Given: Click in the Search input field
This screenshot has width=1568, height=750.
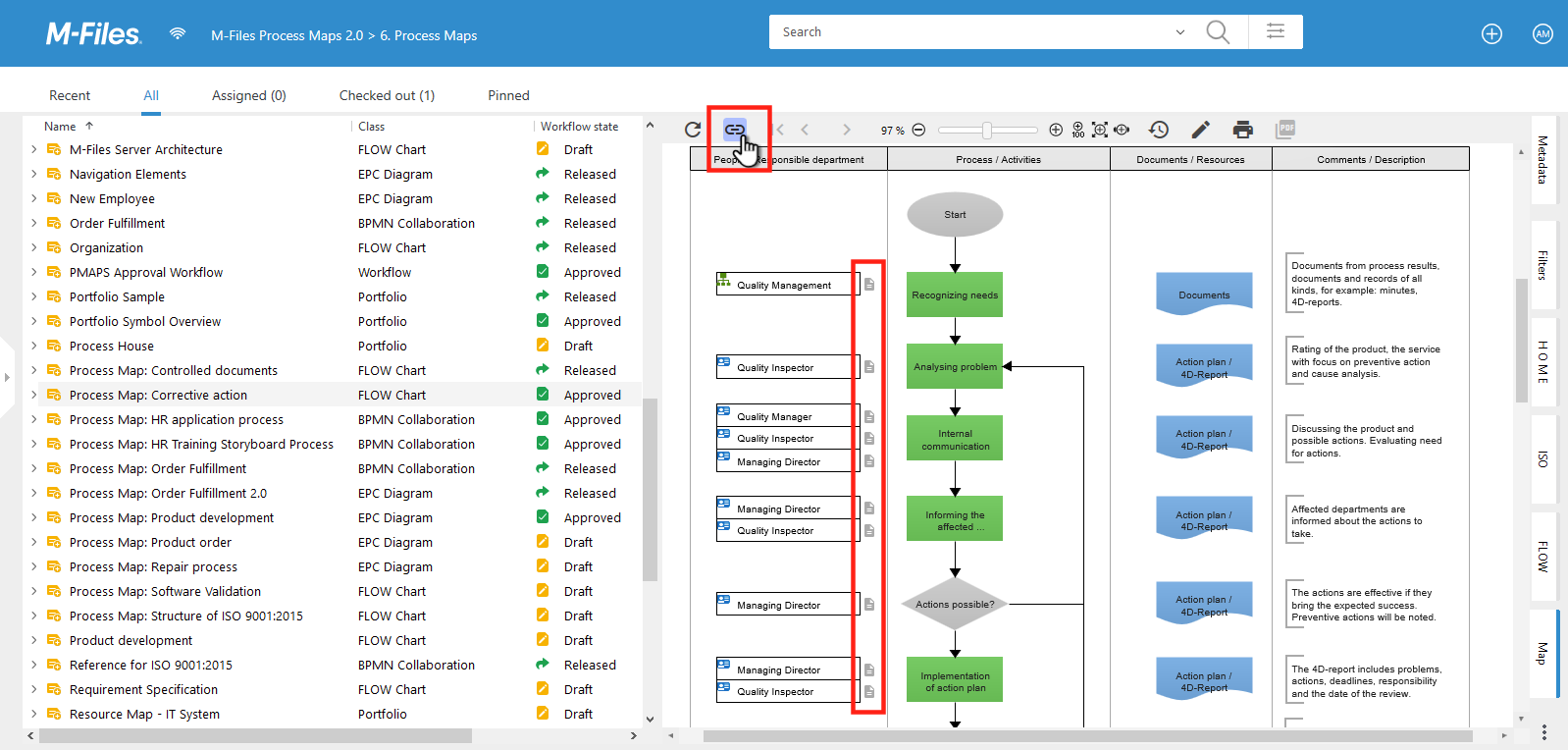Looking at the screenshot, I should 971,32.
